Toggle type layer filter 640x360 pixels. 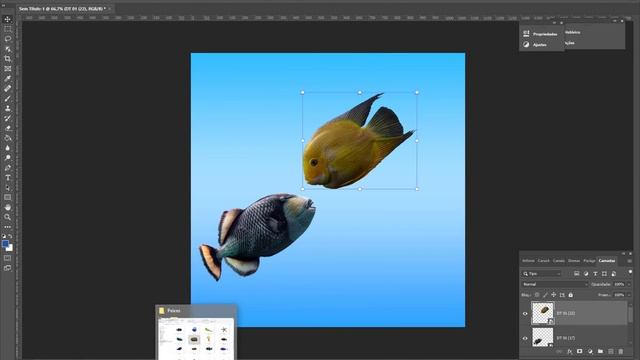(595, 273)
